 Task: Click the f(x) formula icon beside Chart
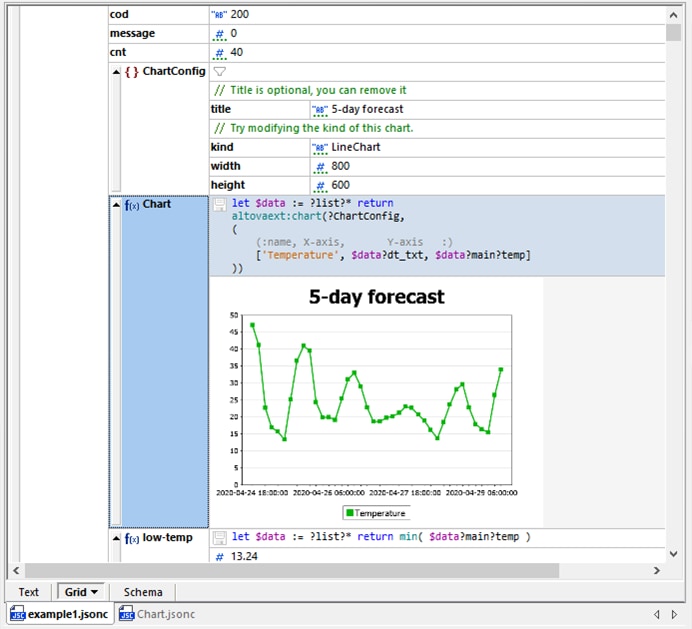point(131,205)
